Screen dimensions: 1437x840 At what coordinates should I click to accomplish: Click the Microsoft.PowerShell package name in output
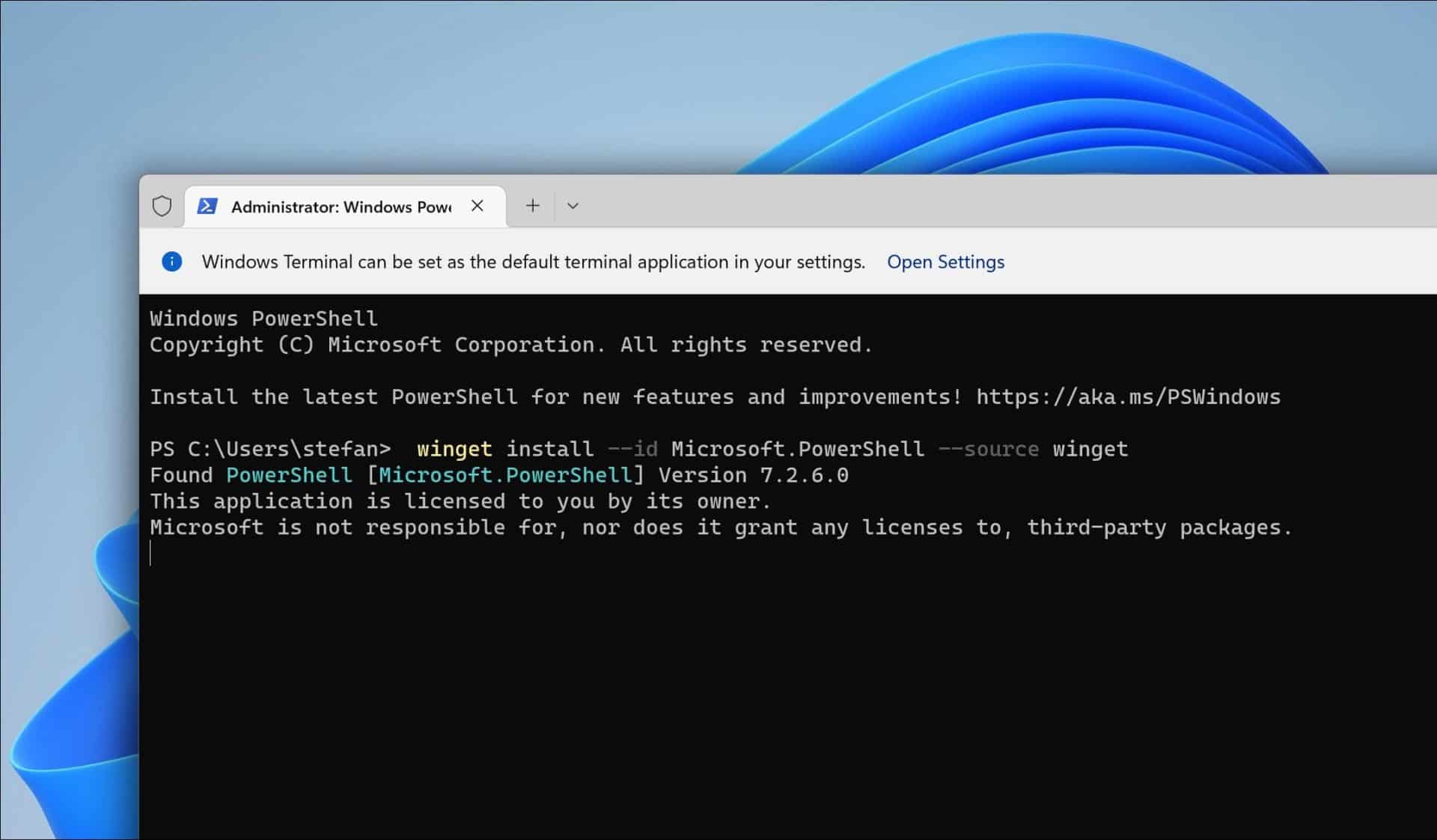tap(503, 474)
